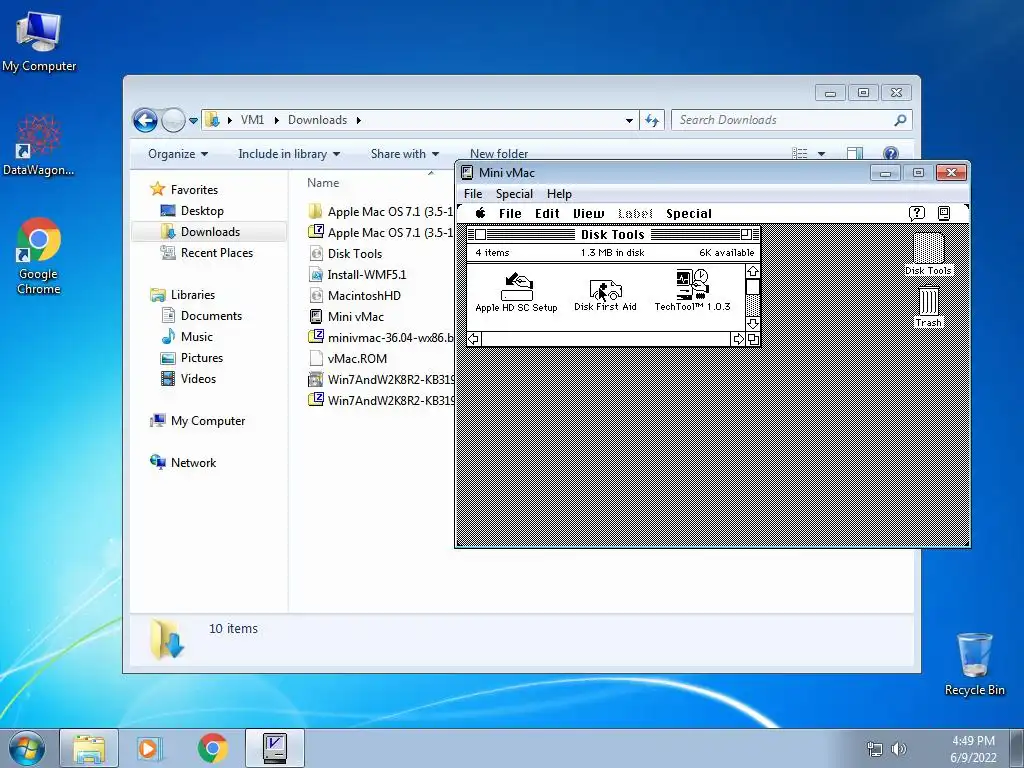Click the Refresh button in Explorer

pyautogui.click(x=652, y=120)
